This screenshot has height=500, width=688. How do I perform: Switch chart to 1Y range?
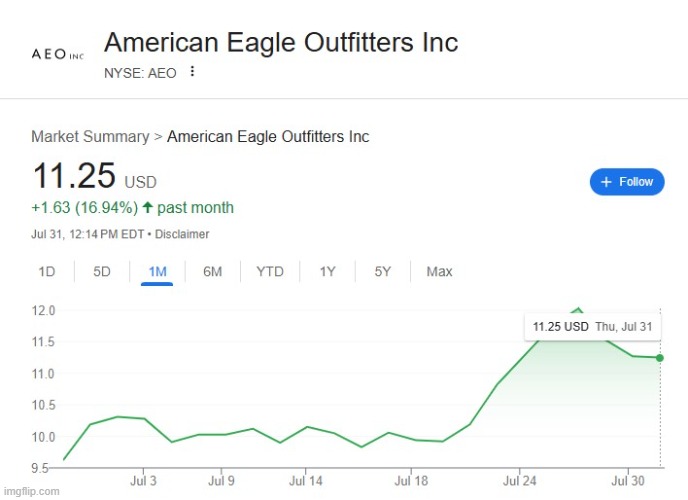[x=327, y=271]
